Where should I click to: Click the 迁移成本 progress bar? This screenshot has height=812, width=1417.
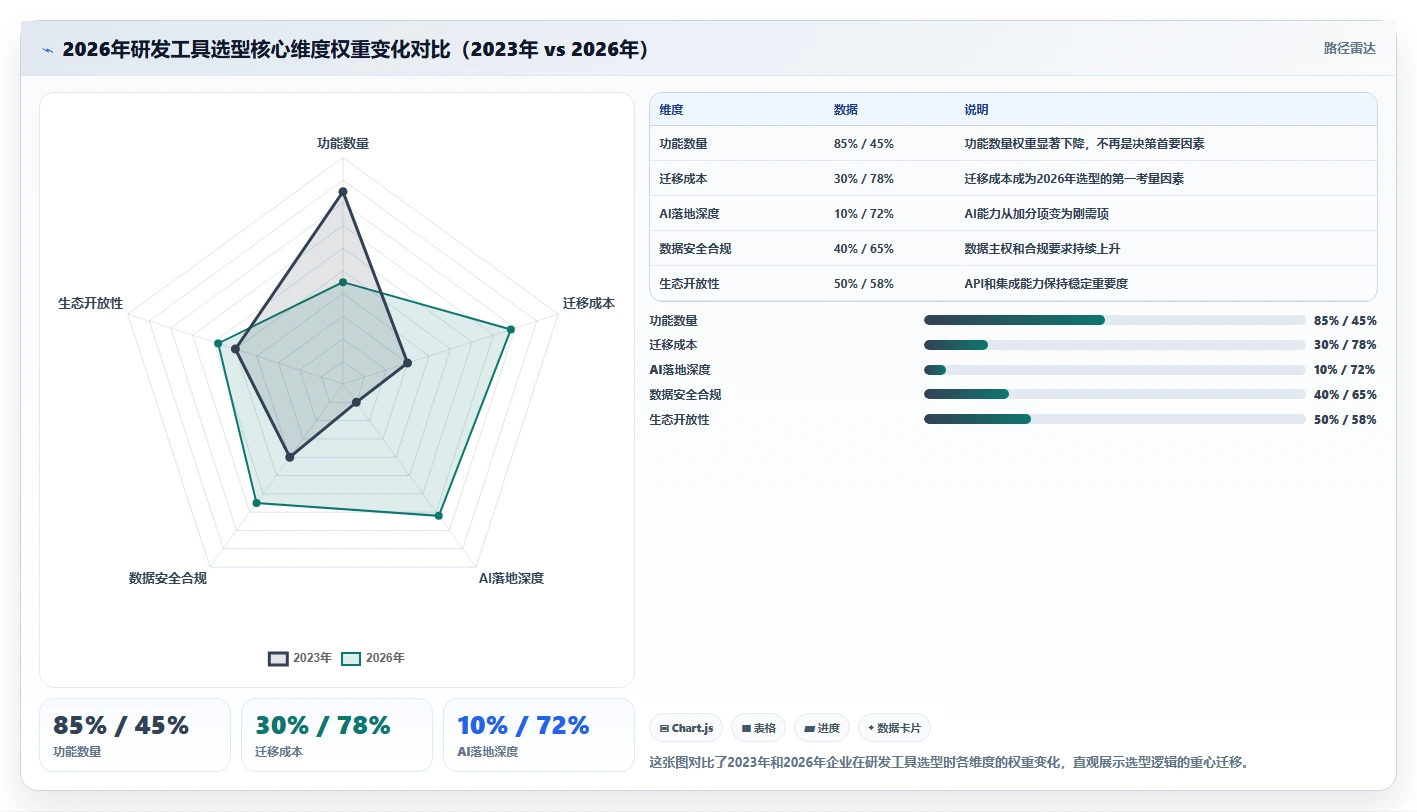point(1115,345)
